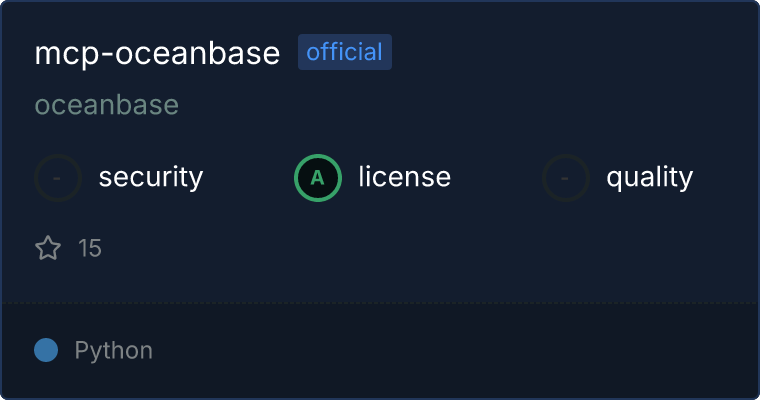
Task: Click the security grade dash circle
Action: click(x=58, y=178)
